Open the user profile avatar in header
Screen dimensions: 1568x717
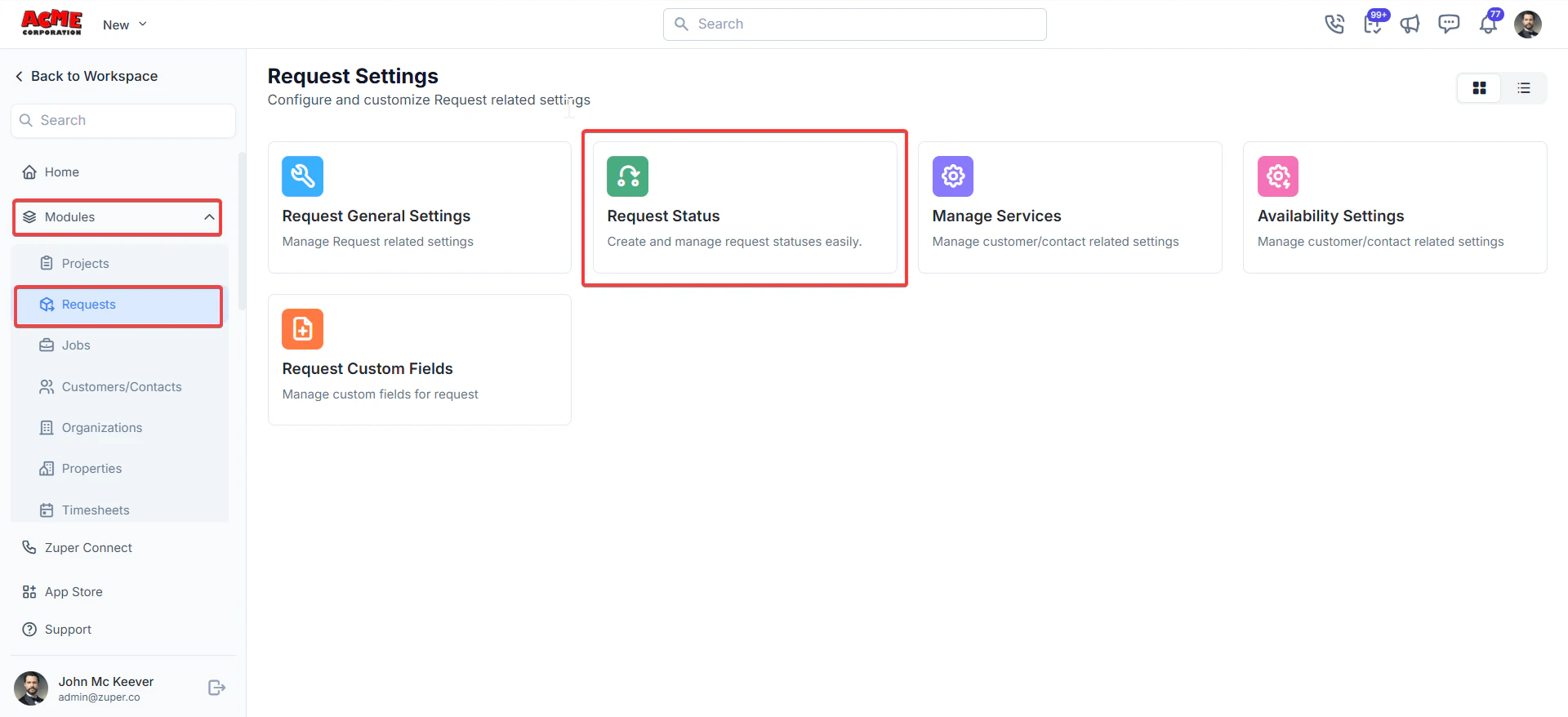(1528, 24)
